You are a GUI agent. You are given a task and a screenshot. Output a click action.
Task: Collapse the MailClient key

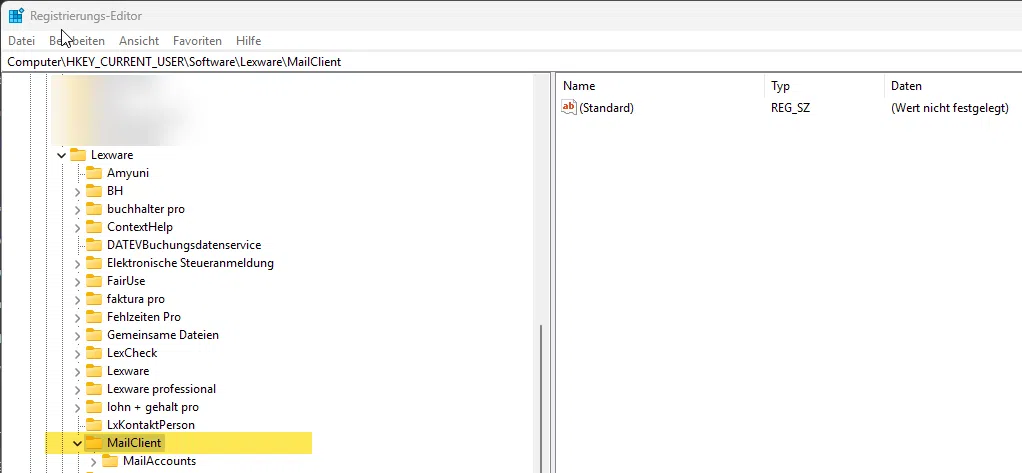pos(78,444)
